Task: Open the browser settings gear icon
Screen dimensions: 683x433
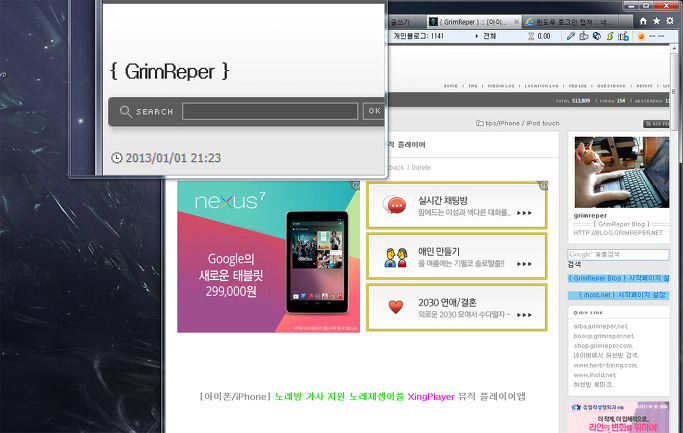Action: (670, 21)
